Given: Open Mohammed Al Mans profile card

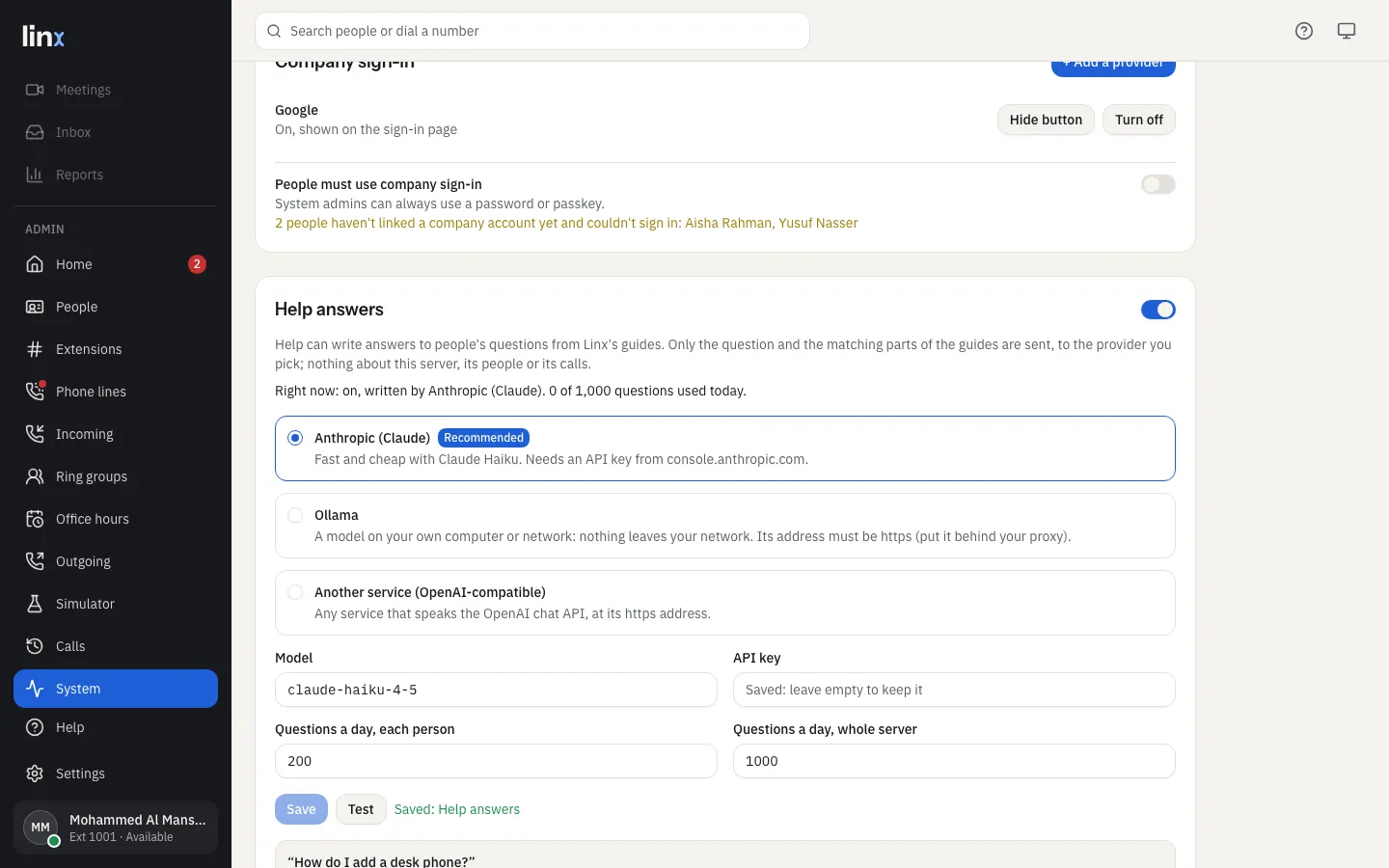Looking at the screenshot, I should [x=116, y=827].
